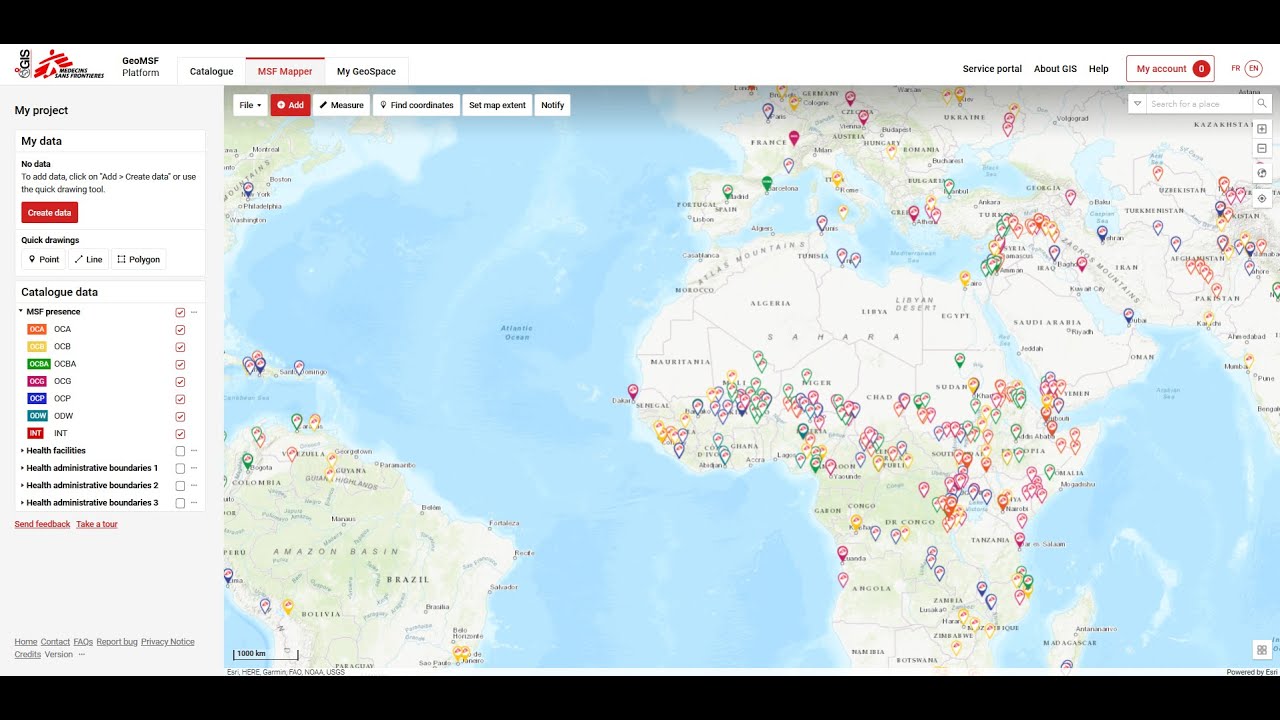
Task: Uncheck the OCA layer
Action: tap(180, 329)
